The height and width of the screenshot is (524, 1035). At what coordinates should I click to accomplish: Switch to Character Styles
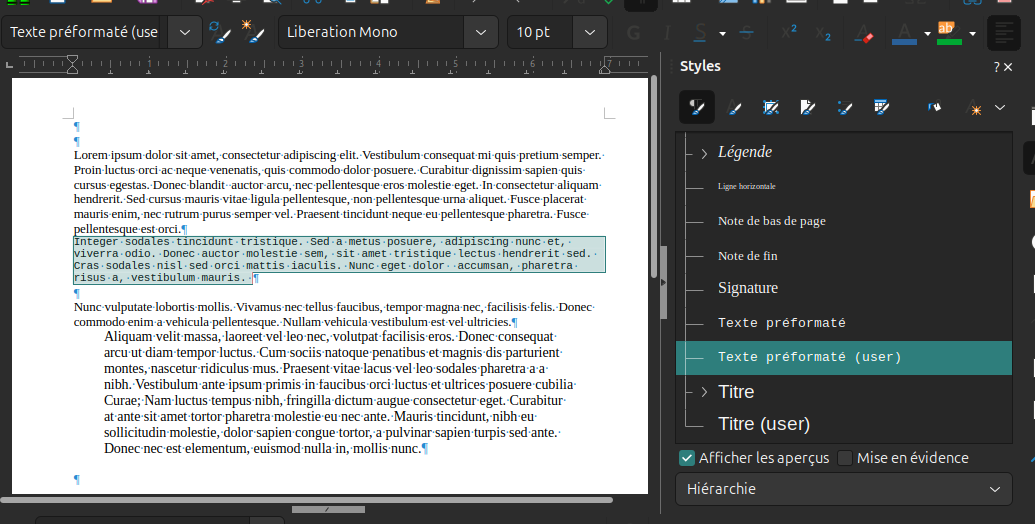point(734,108)
